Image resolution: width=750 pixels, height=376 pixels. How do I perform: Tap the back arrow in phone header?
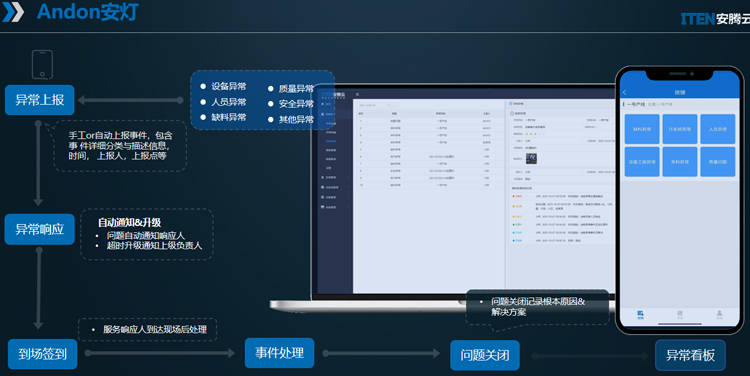click(625, 92)
